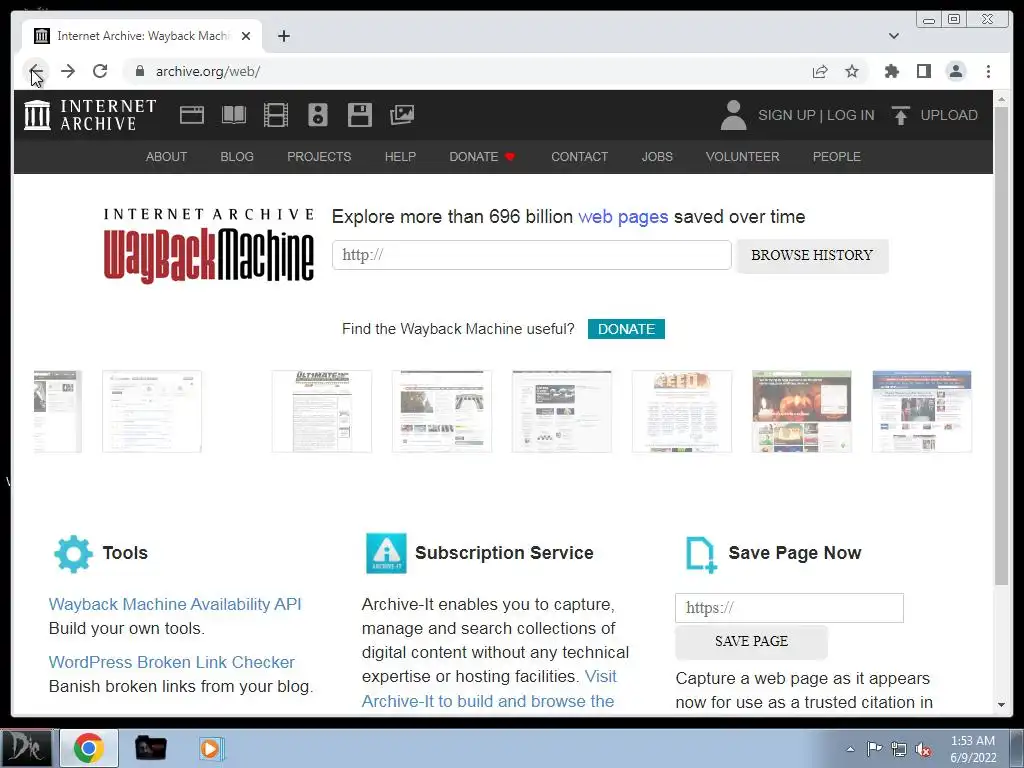Share this page icon in address bar
Screen dimensions: 1024x768
pos(820,71)
